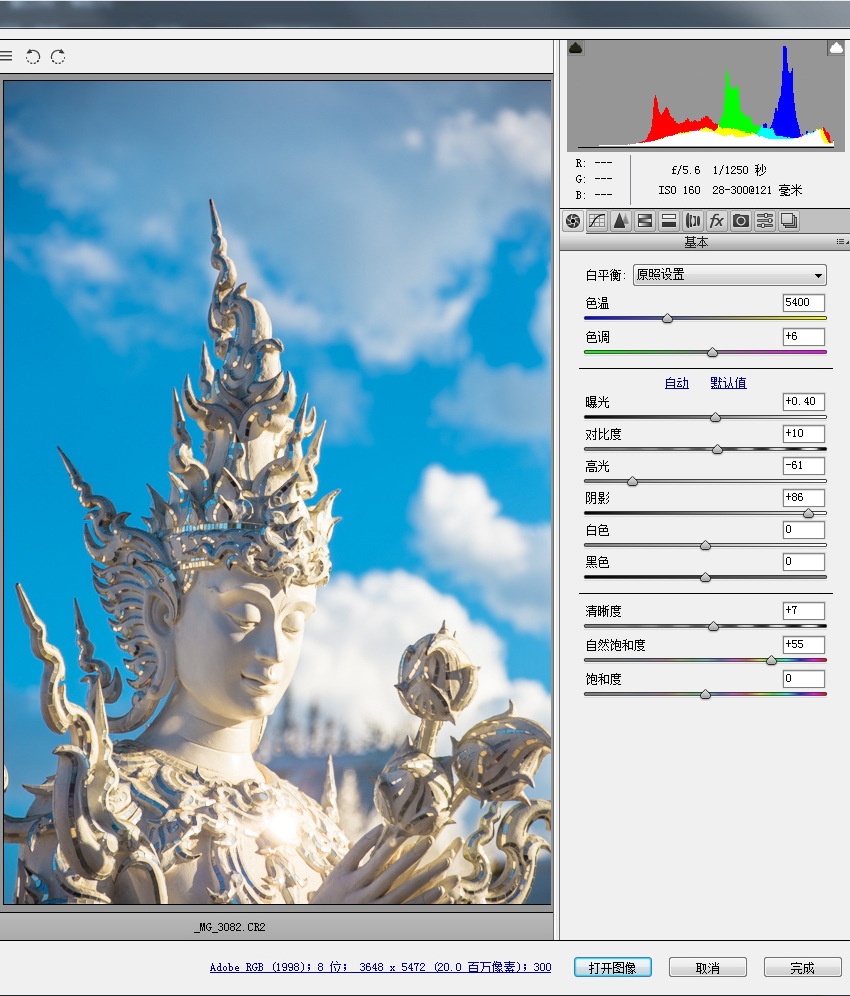Screen dimensions: 850x996
Task: Click the 完成 done button
Action: 802,967
